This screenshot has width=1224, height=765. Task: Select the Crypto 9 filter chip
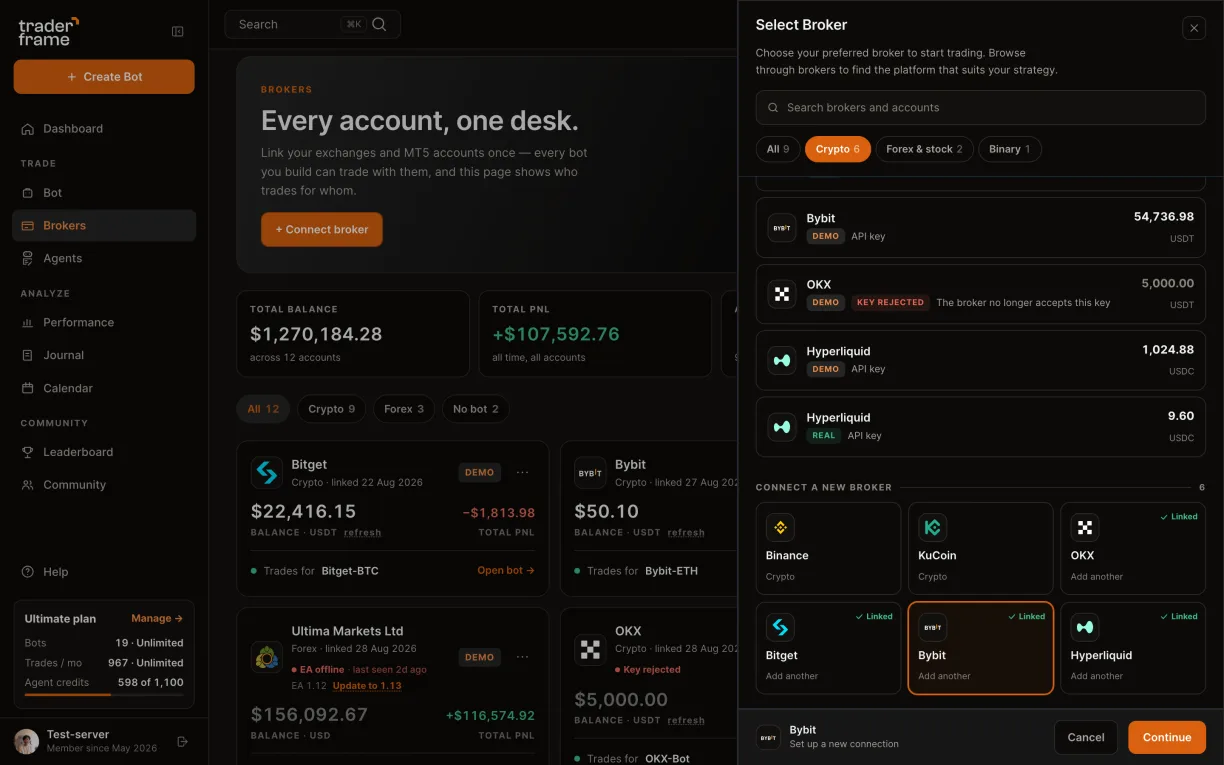331,409
